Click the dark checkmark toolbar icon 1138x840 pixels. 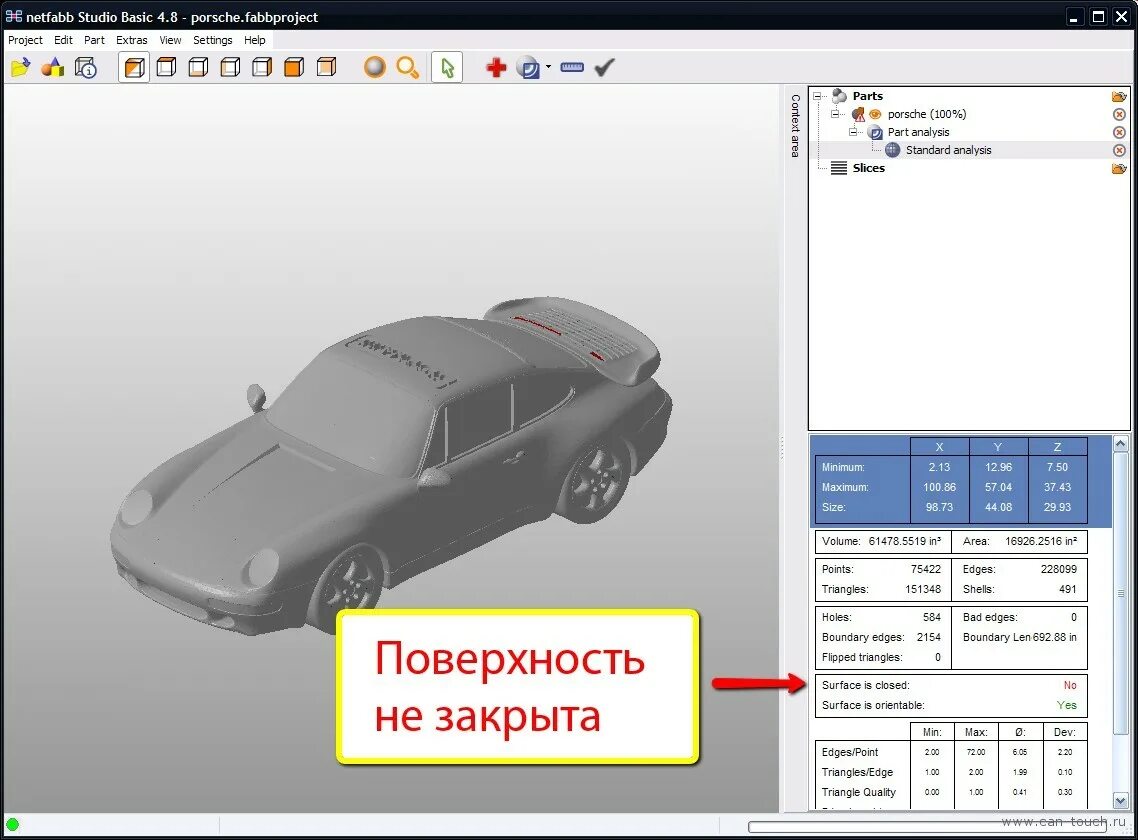[x=604, y=68]
